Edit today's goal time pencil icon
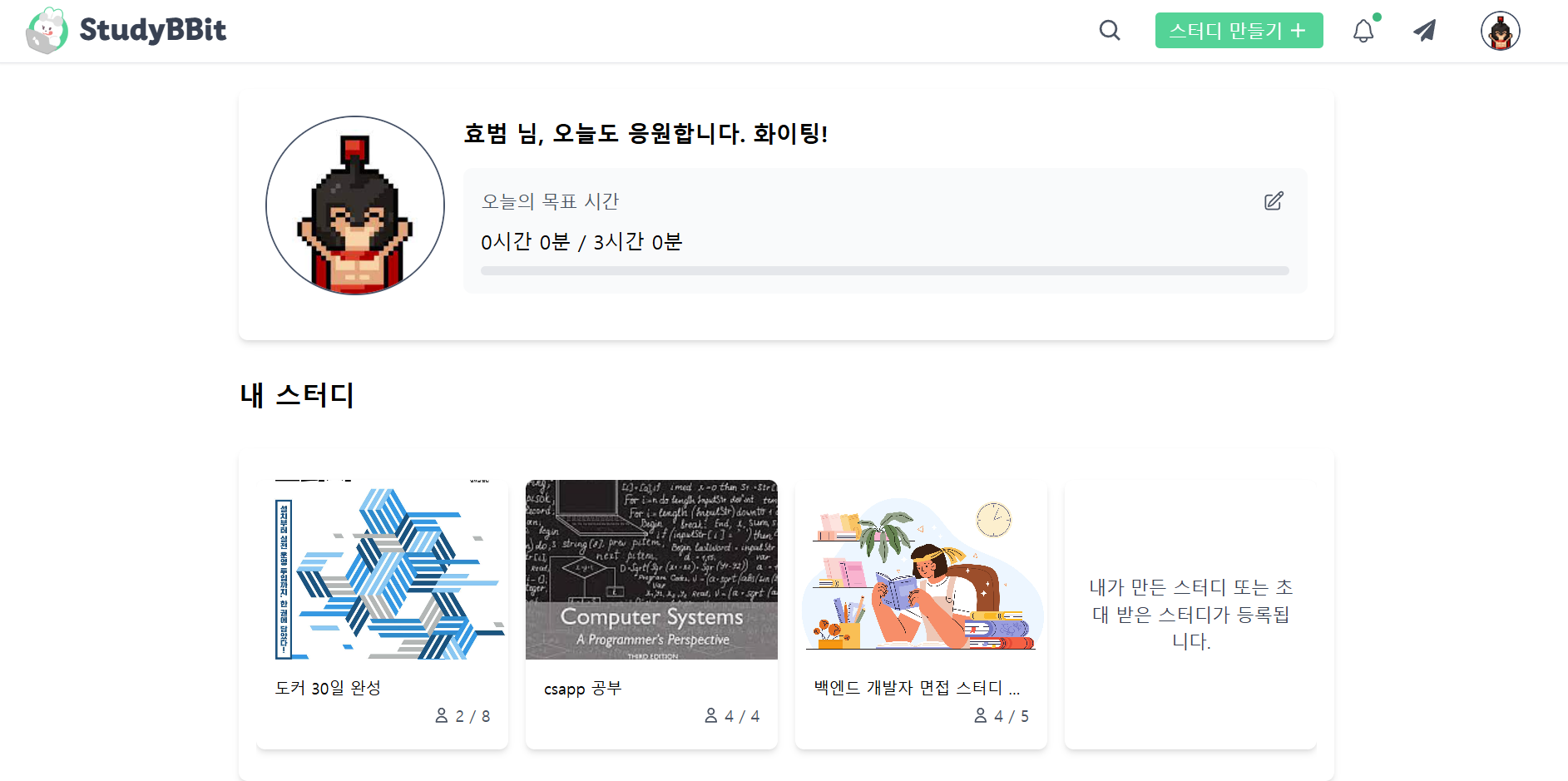The image size is (1568, 781). click(x=1274, y=201)
